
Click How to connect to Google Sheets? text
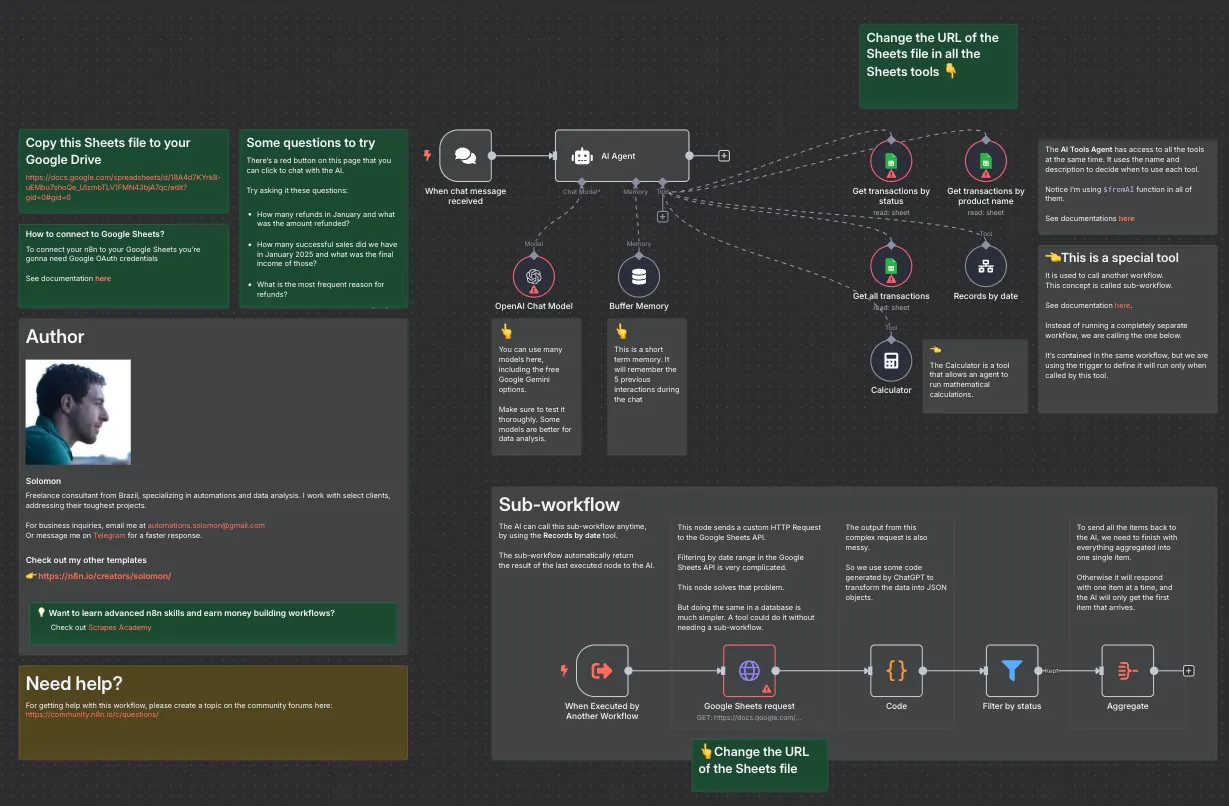coord(95,234)
